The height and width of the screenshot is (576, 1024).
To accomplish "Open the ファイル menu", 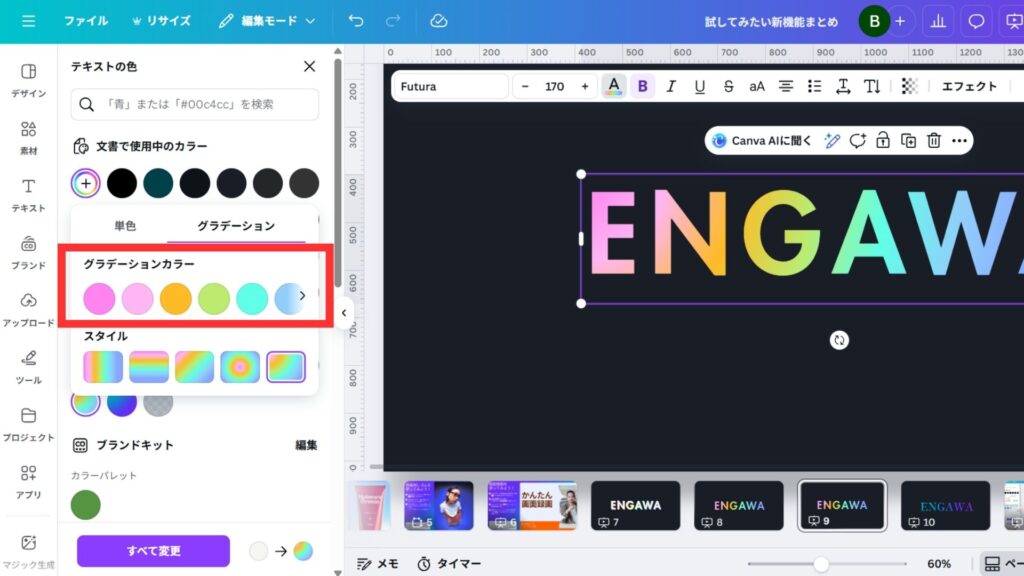I will pyautogui.click(x=86, y=21).
